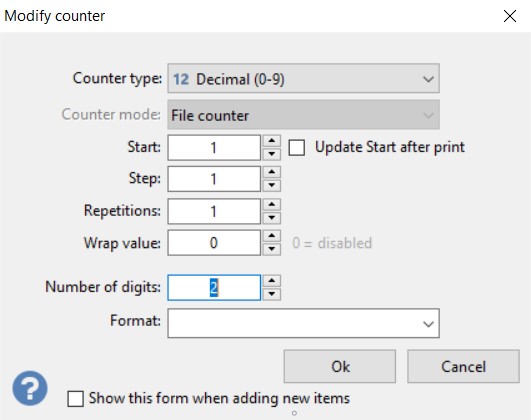The width and height of the screenshot is (531, 420).
Task: Check Show this form when adding new items
Action: [x=76, y=399]
